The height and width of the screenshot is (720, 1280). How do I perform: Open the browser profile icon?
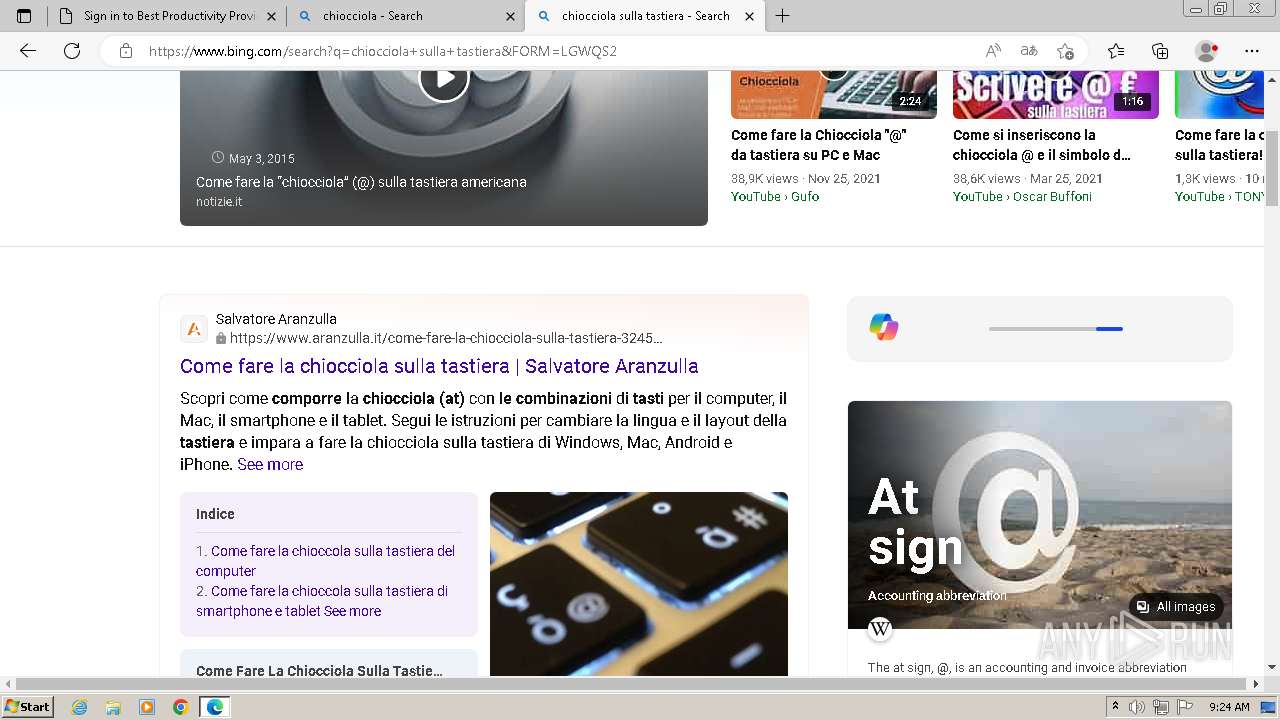1207,51
